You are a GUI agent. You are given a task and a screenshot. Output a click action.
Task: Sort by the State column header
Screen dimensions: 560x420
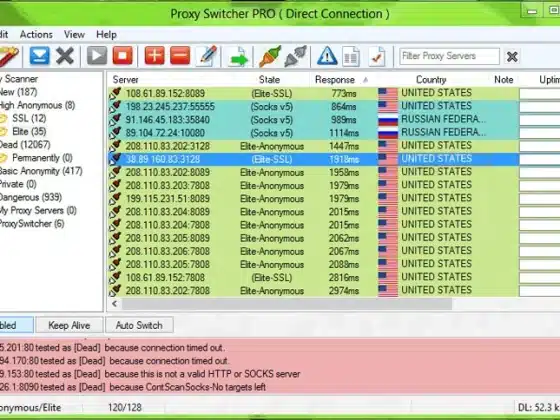coord(269,80)
